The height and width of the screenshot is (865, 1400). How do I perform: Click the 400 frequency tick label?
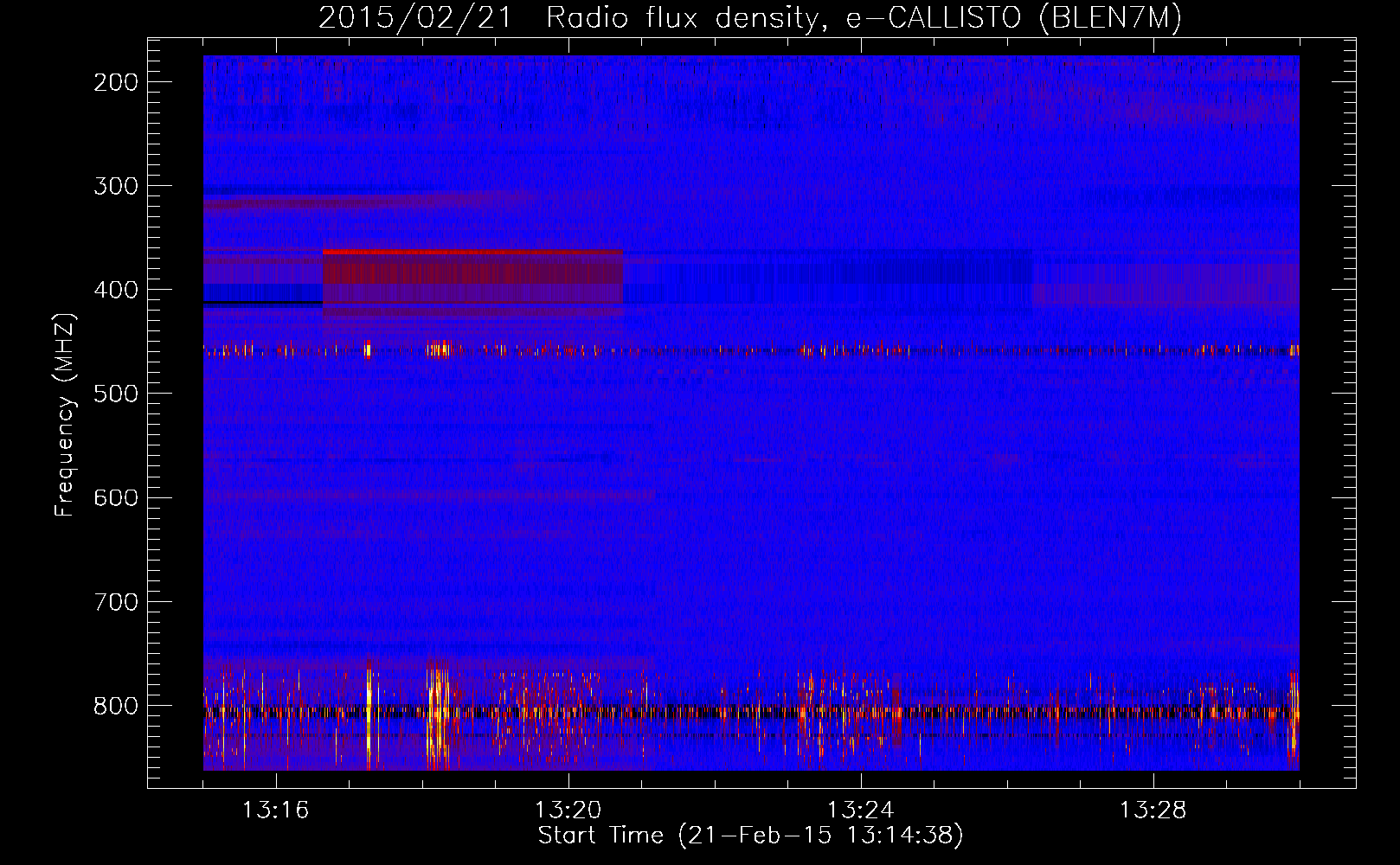coord(116,290)
